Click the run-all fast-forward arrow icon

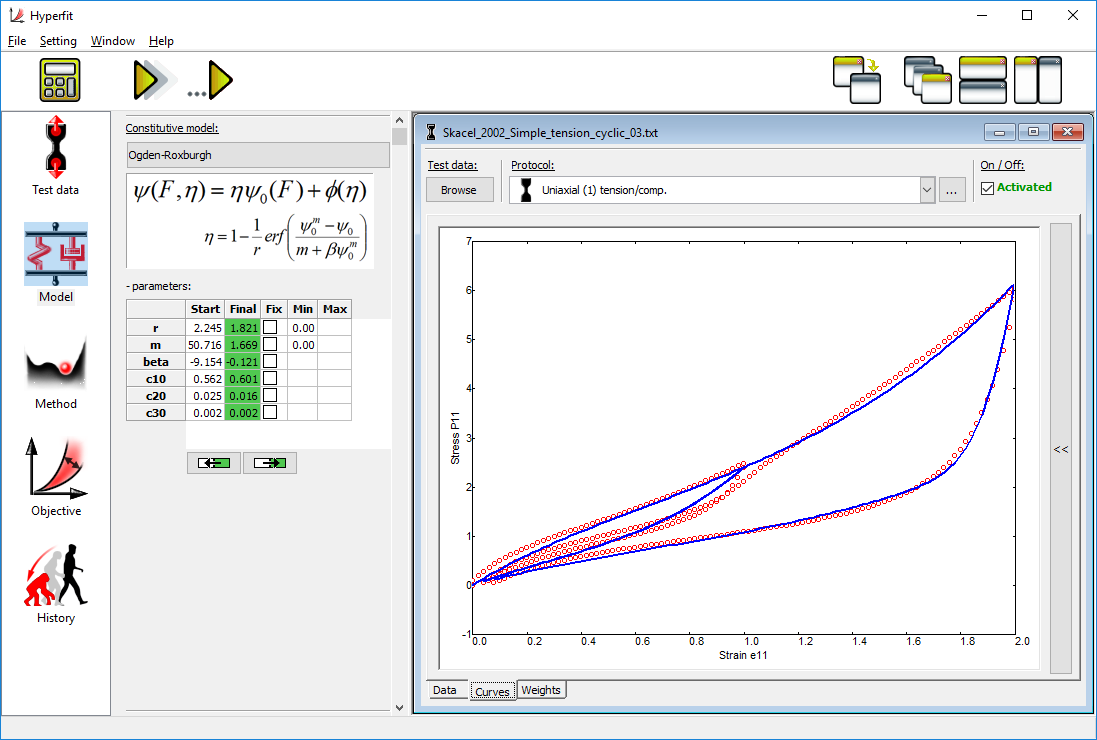(150, 80)
